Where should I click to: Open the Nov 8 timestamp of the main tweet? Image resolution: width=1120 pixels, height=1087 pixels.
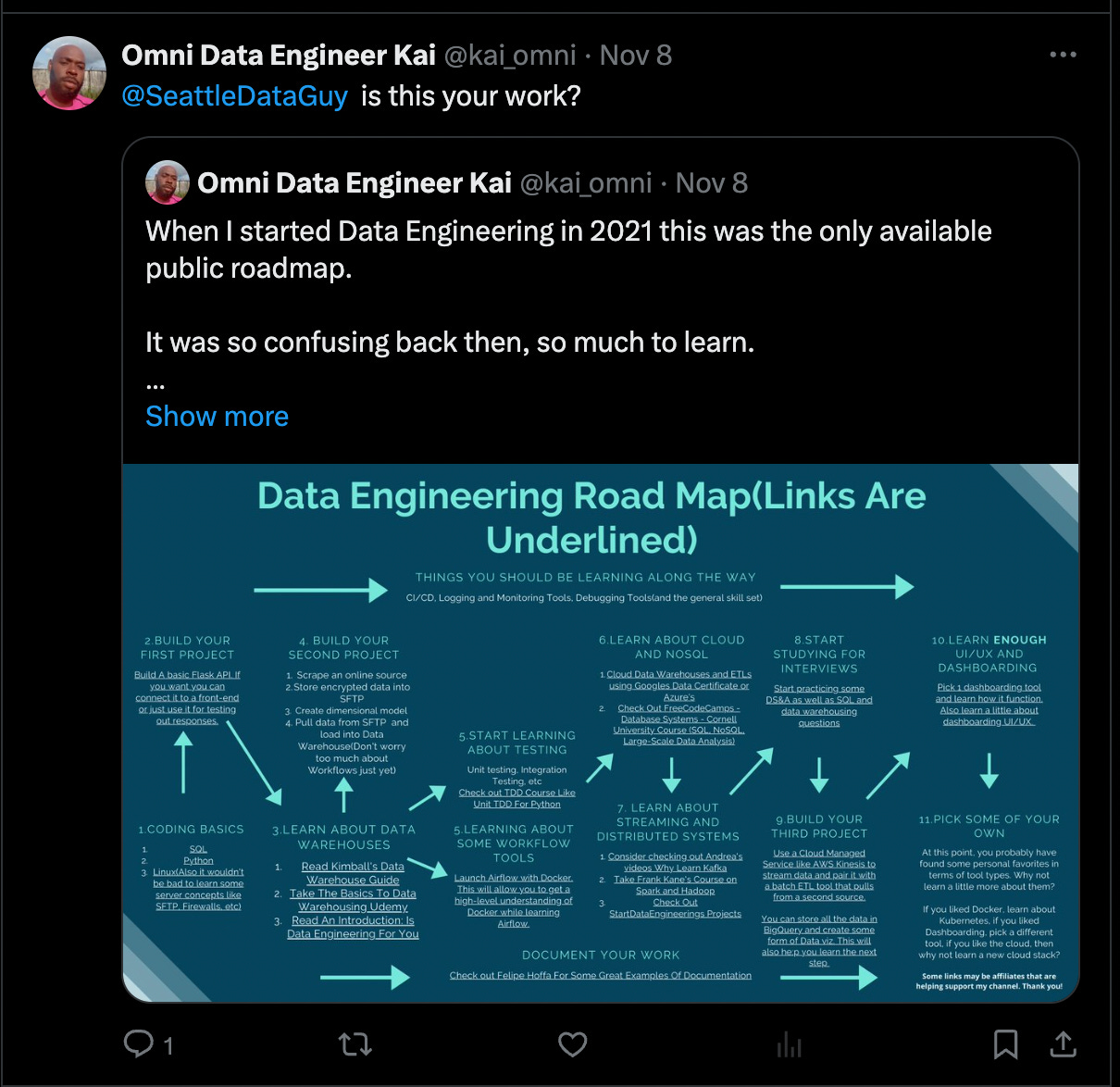pos(635,55)
